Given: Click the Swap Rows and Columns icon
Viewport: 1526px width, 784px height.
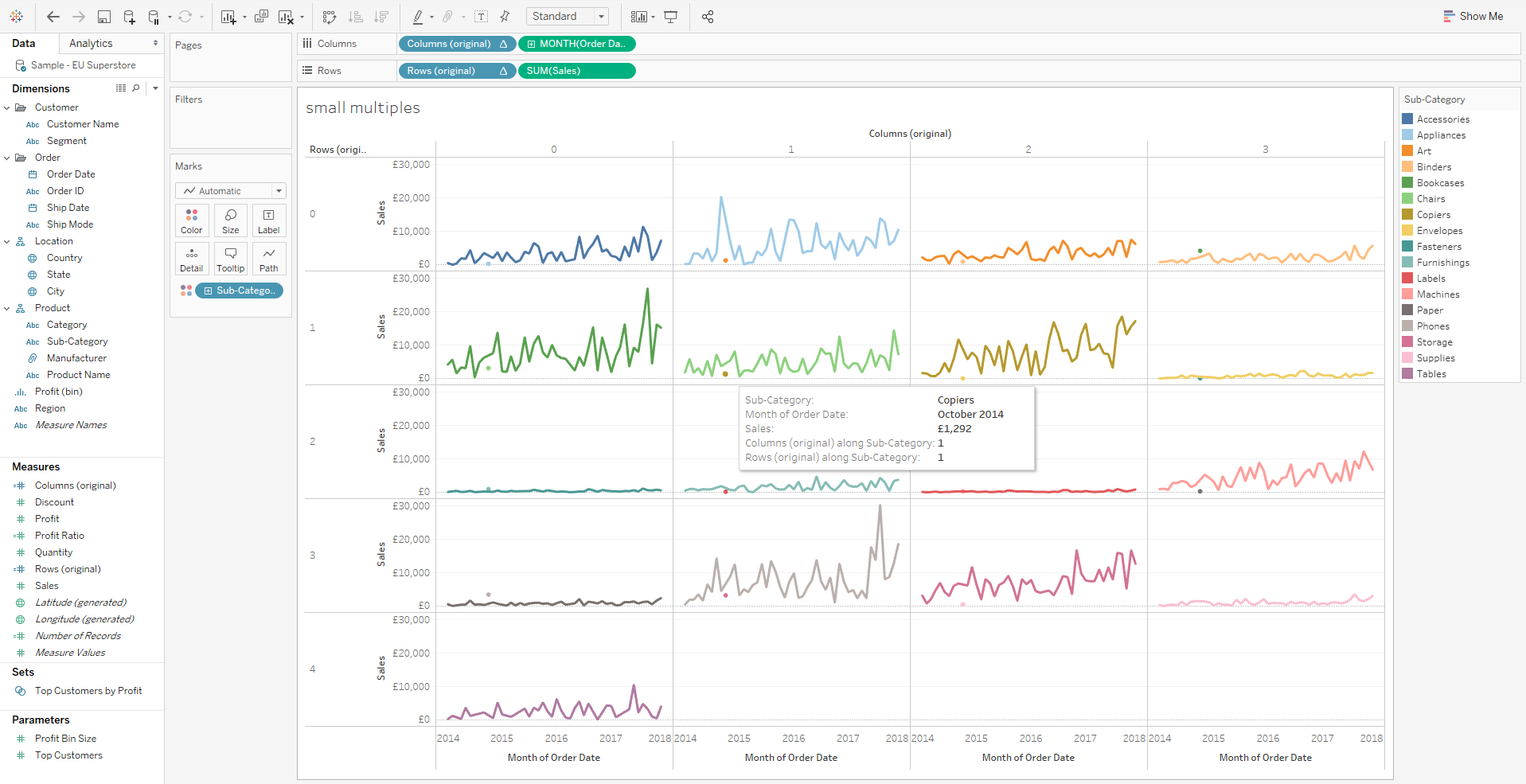Looking at the screenshot, I should tap(330, 17).
